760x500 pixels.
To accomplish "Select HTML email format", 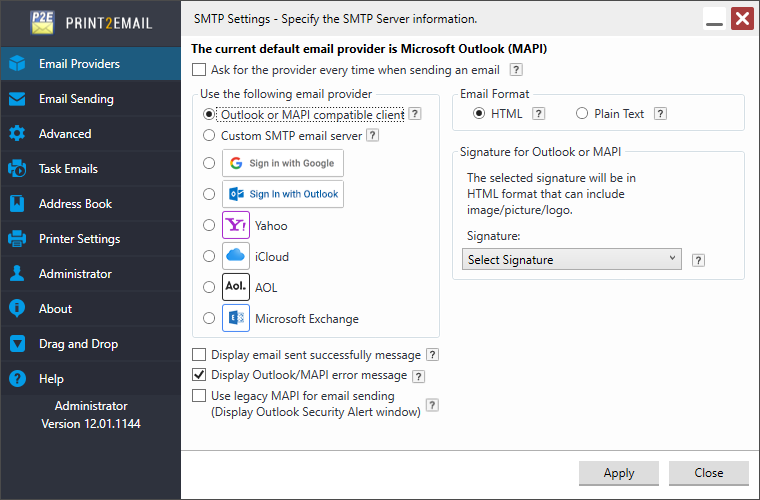I will pos(479,114).
